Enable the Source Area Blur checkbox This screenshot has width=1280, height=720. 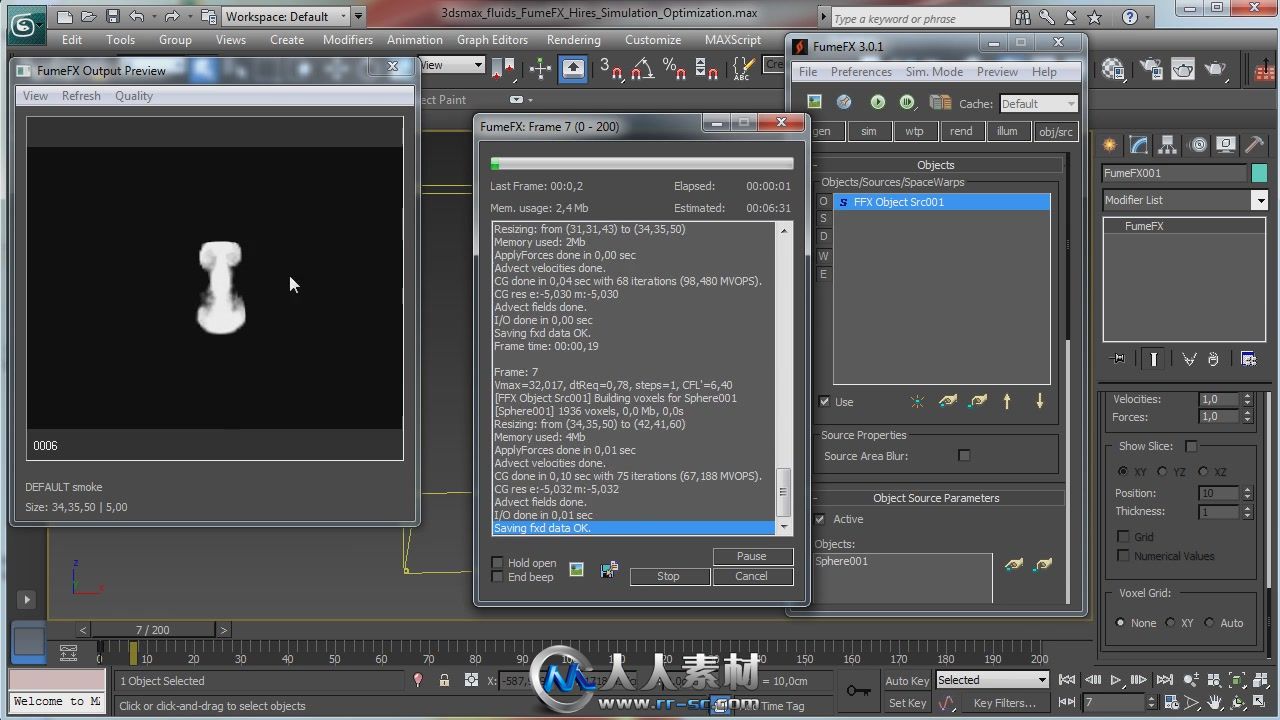click(x=964, y=455)
